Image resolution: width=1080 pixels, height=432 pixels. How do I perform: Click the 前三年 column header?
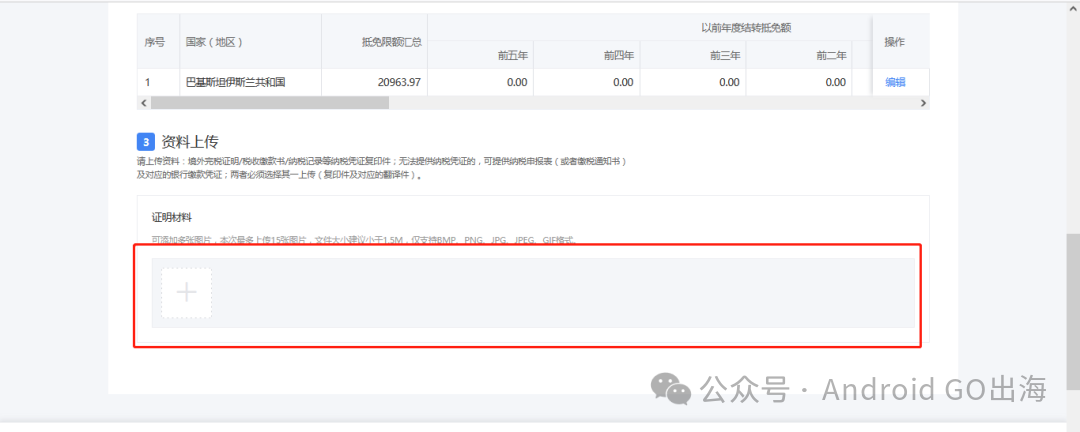click(692, 55)
